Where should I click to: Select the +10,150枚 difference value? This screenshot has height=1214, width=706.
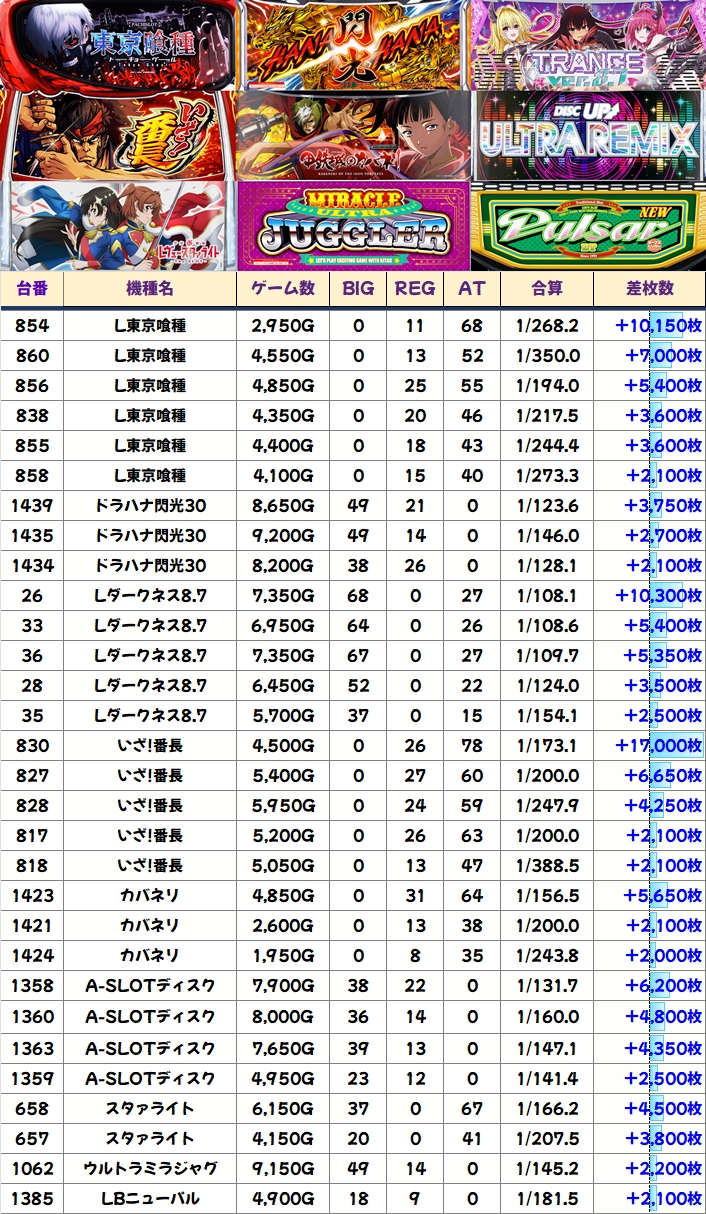649,325
